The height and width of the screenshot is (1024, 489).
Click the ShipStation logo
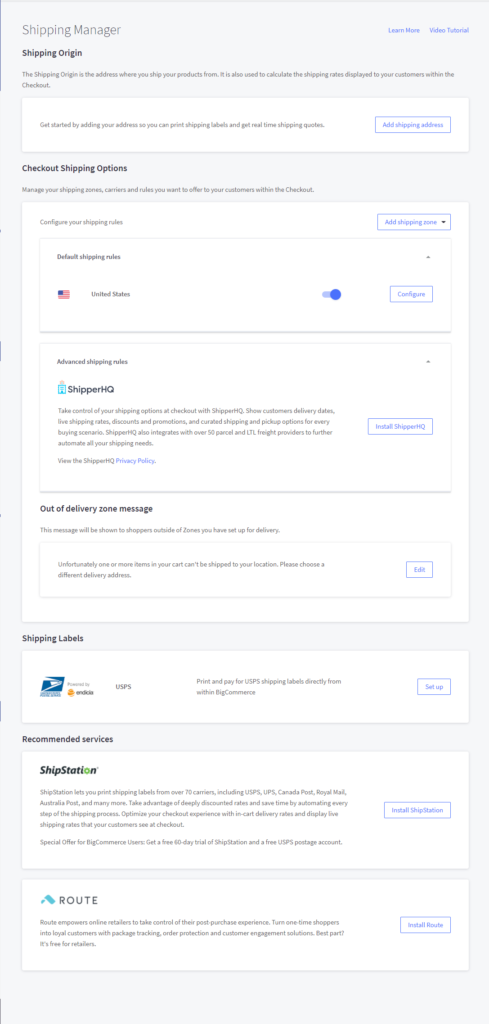pyautogui.click(x=69, y=771)
